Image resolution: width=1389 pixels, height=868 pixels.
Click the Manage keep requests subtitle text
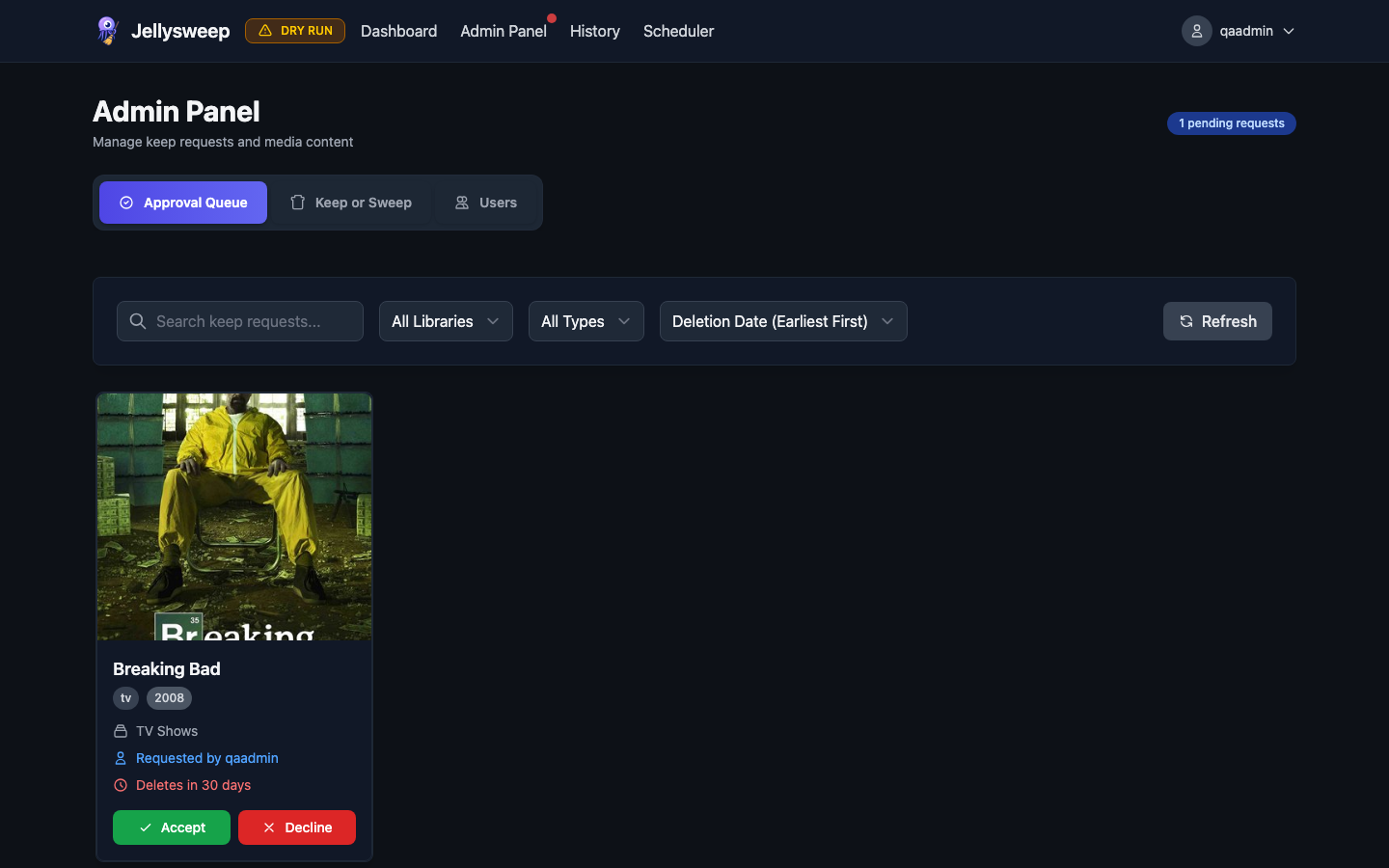[223, 142]
